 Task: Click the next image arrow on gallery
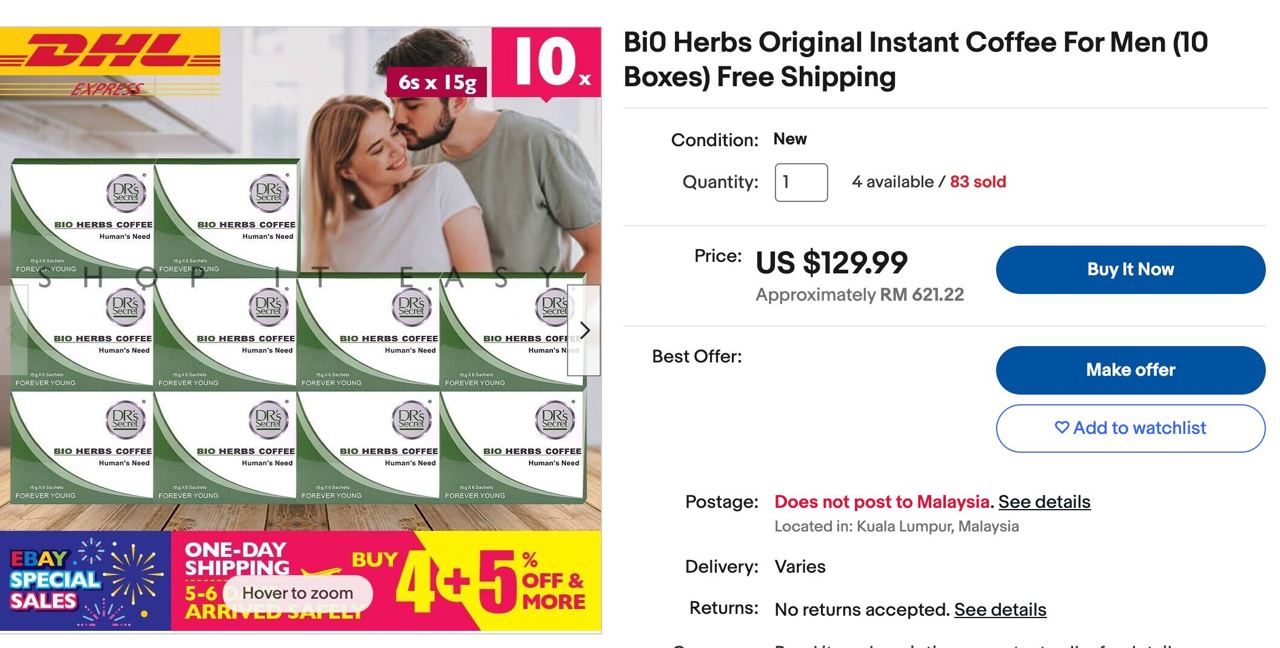(584, 330)
